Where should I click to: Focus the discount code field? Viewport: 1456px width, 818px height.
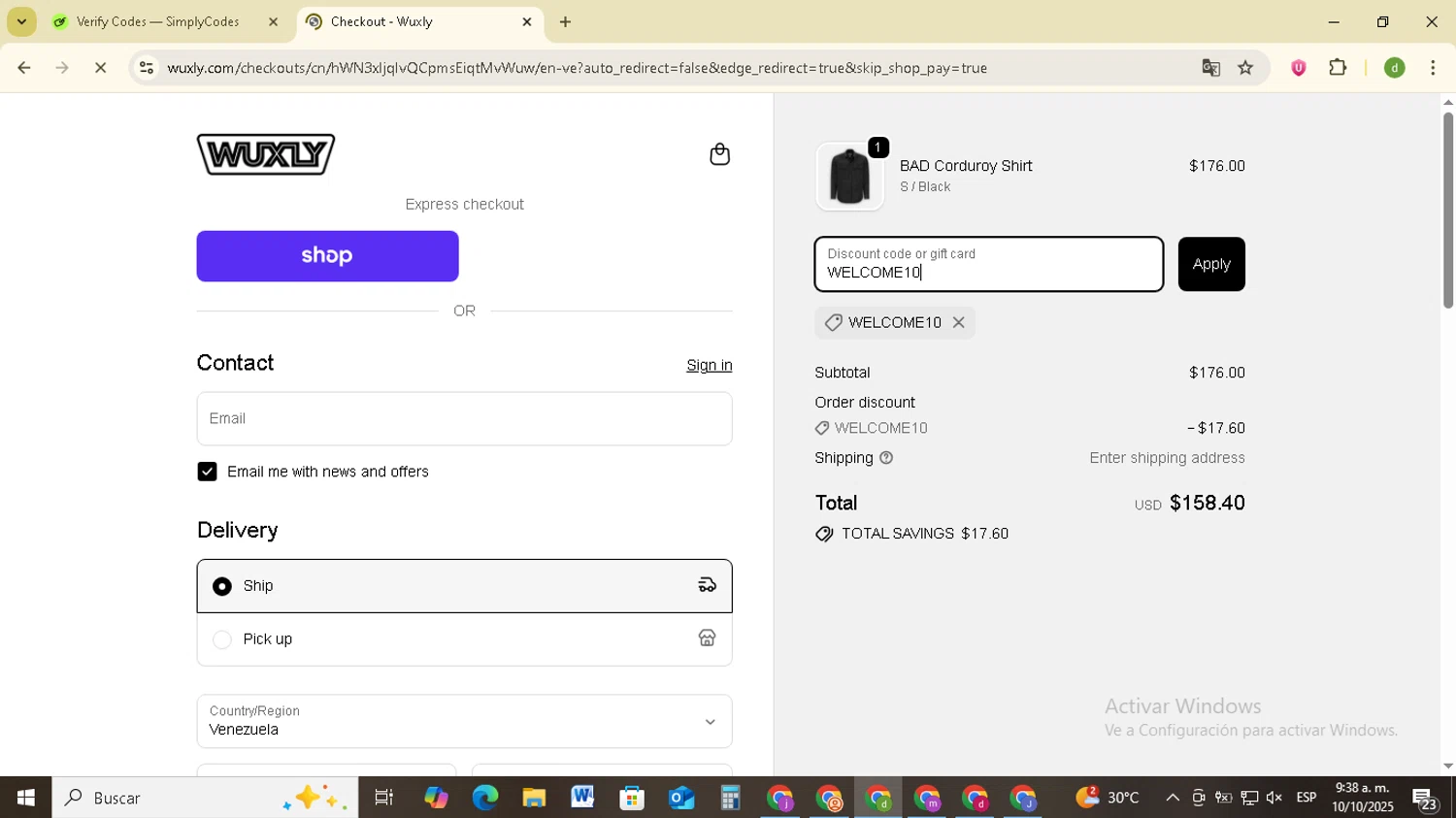point(988,264)
